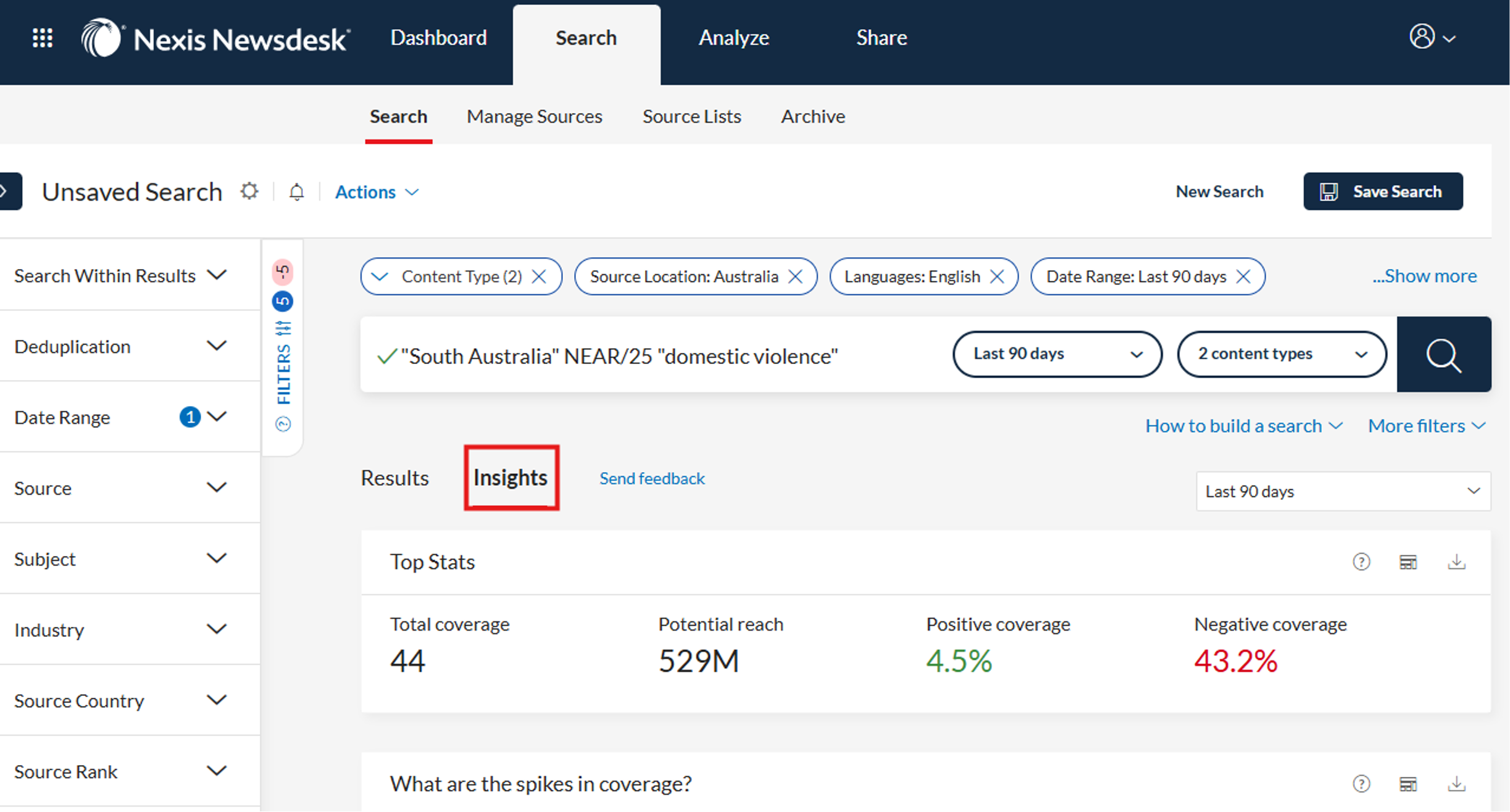Image resolution: width=1510 pixels, height=812 pixels.
Task: Expand the Source Country filter section
Action: click(216, 700)
